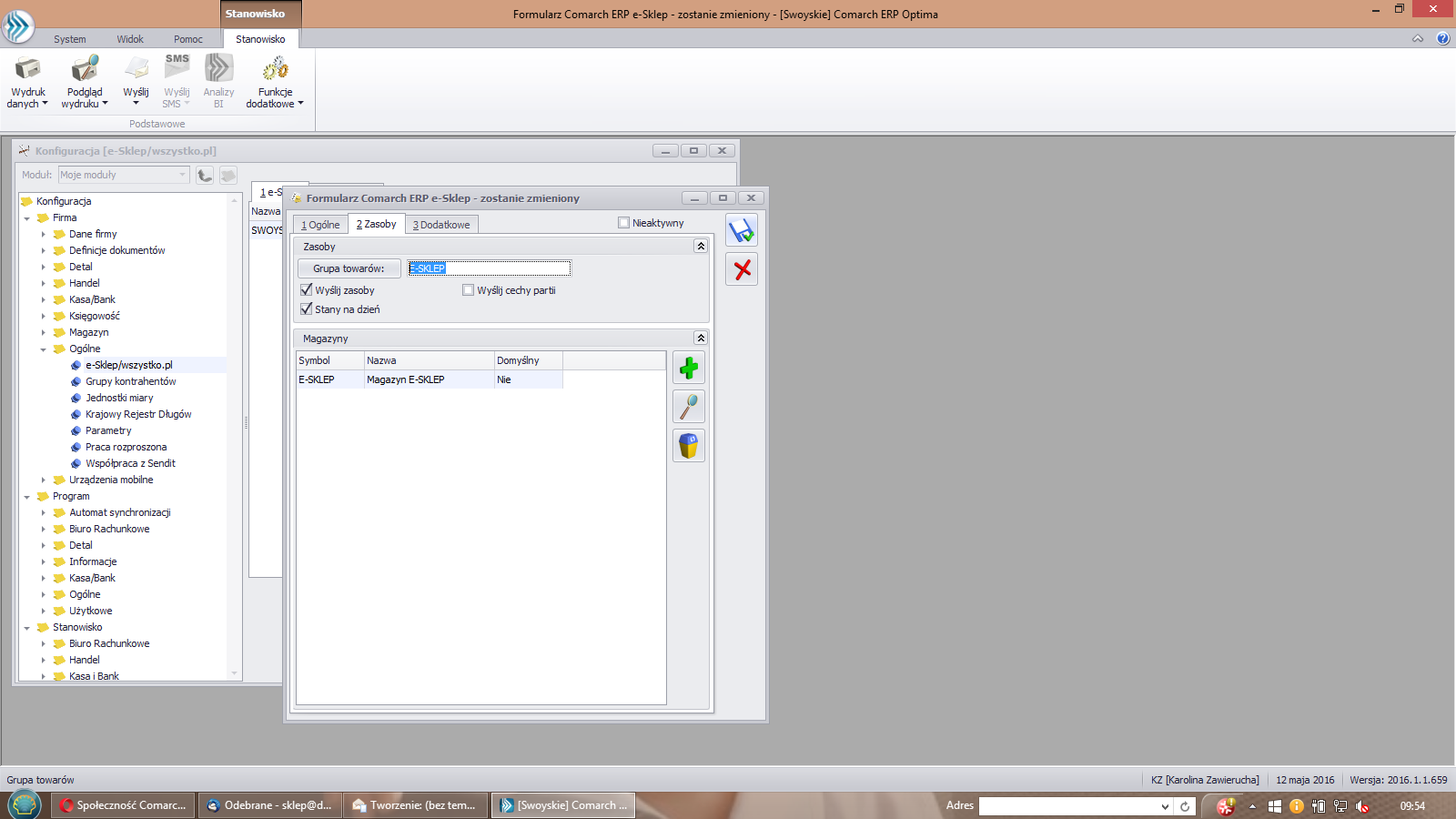The width and height of the screenshot is (1456, 819).
Task: Click the save form floppy disk icon
Action: coord(742,230)
